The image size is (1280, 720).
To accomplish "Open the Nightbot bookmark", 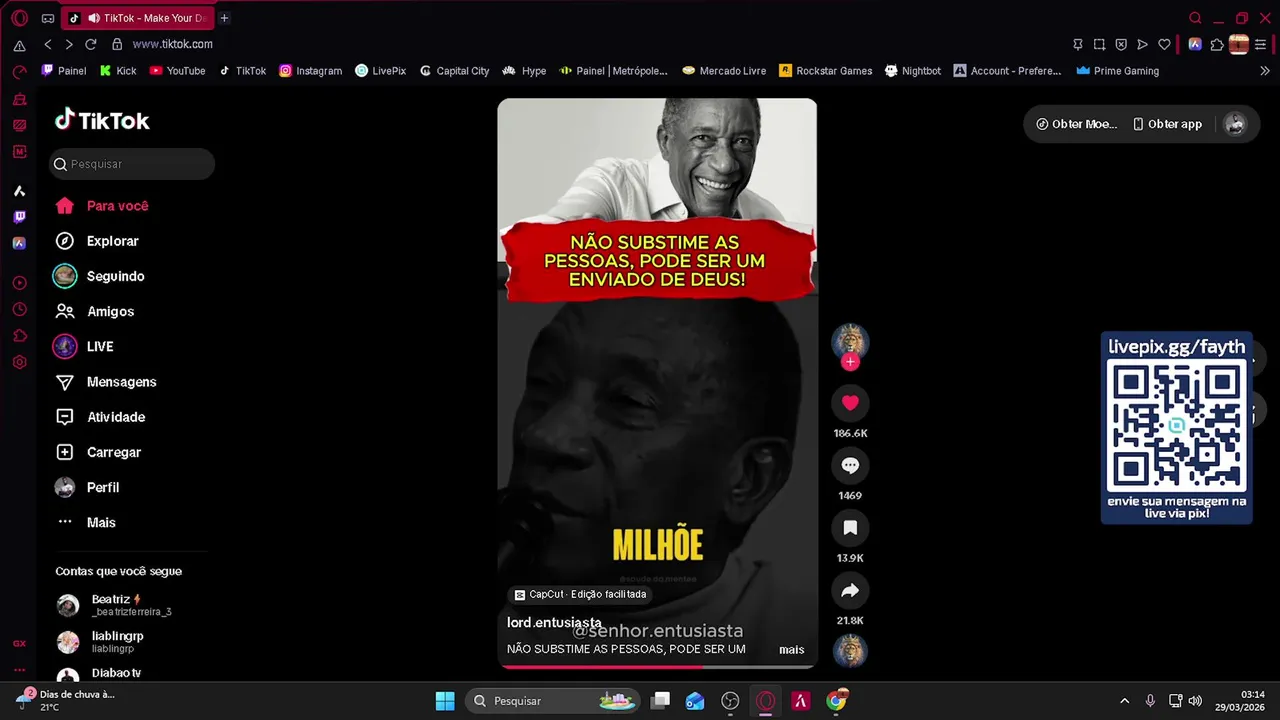I will pos(913,71).
